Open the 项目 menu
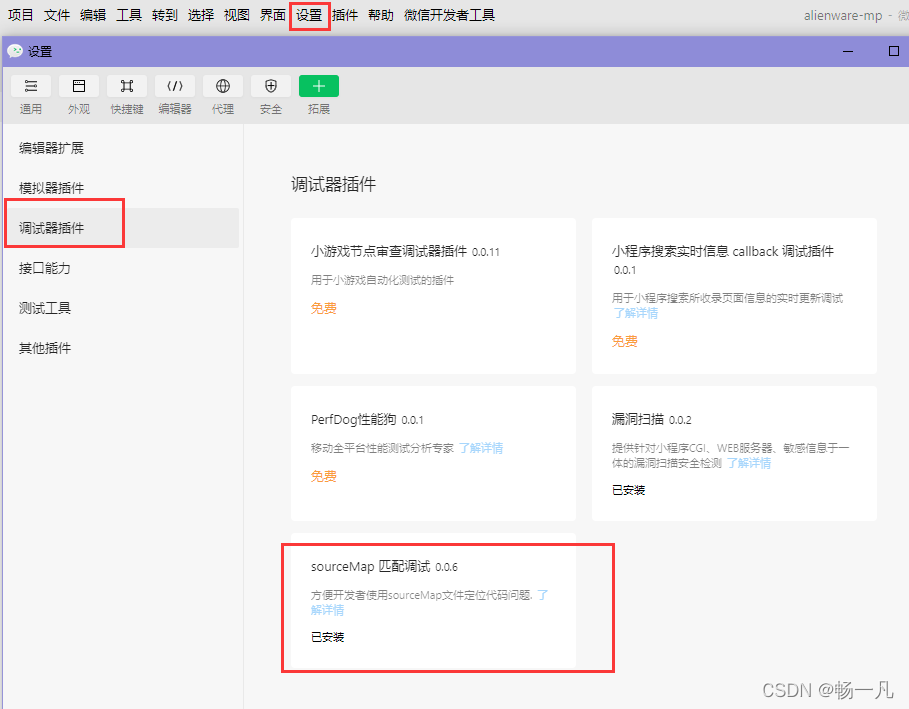Image resolution: width=909 pixels, height=709 pixels. (21, 15)
